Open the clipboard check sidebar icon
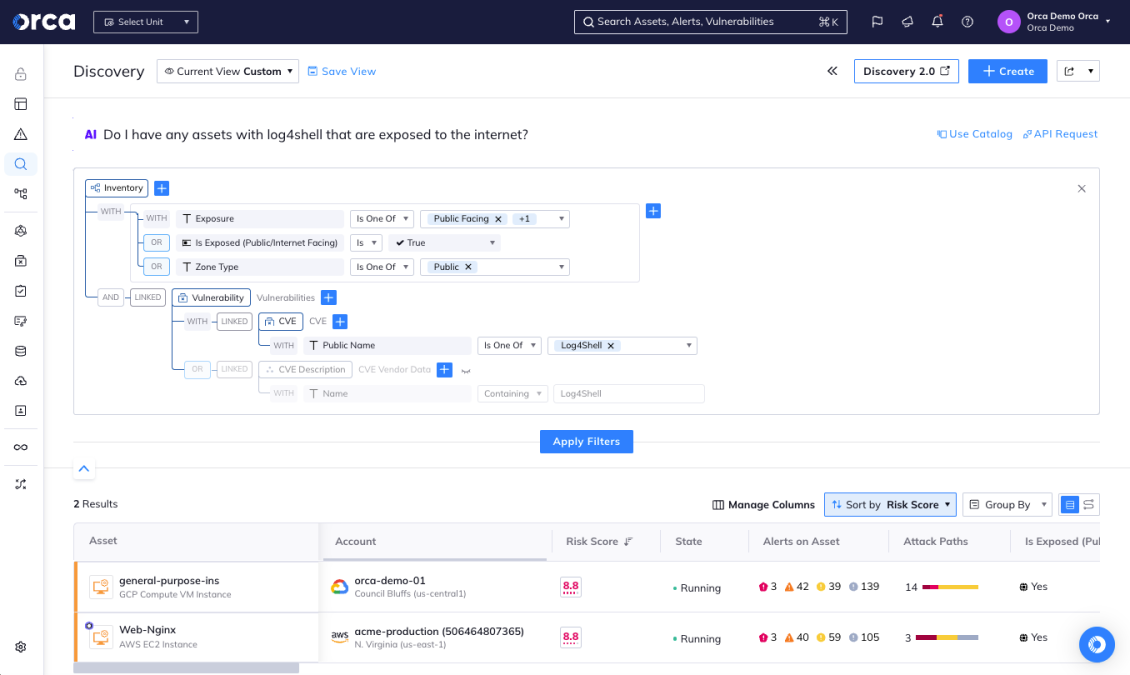 21,291
